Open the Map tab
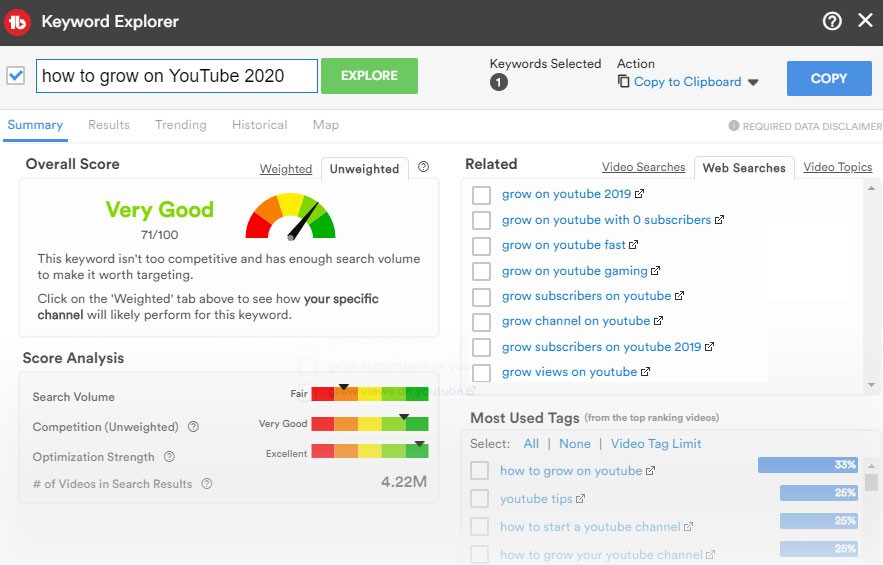883x565 pixels. [x=326, y=125]
